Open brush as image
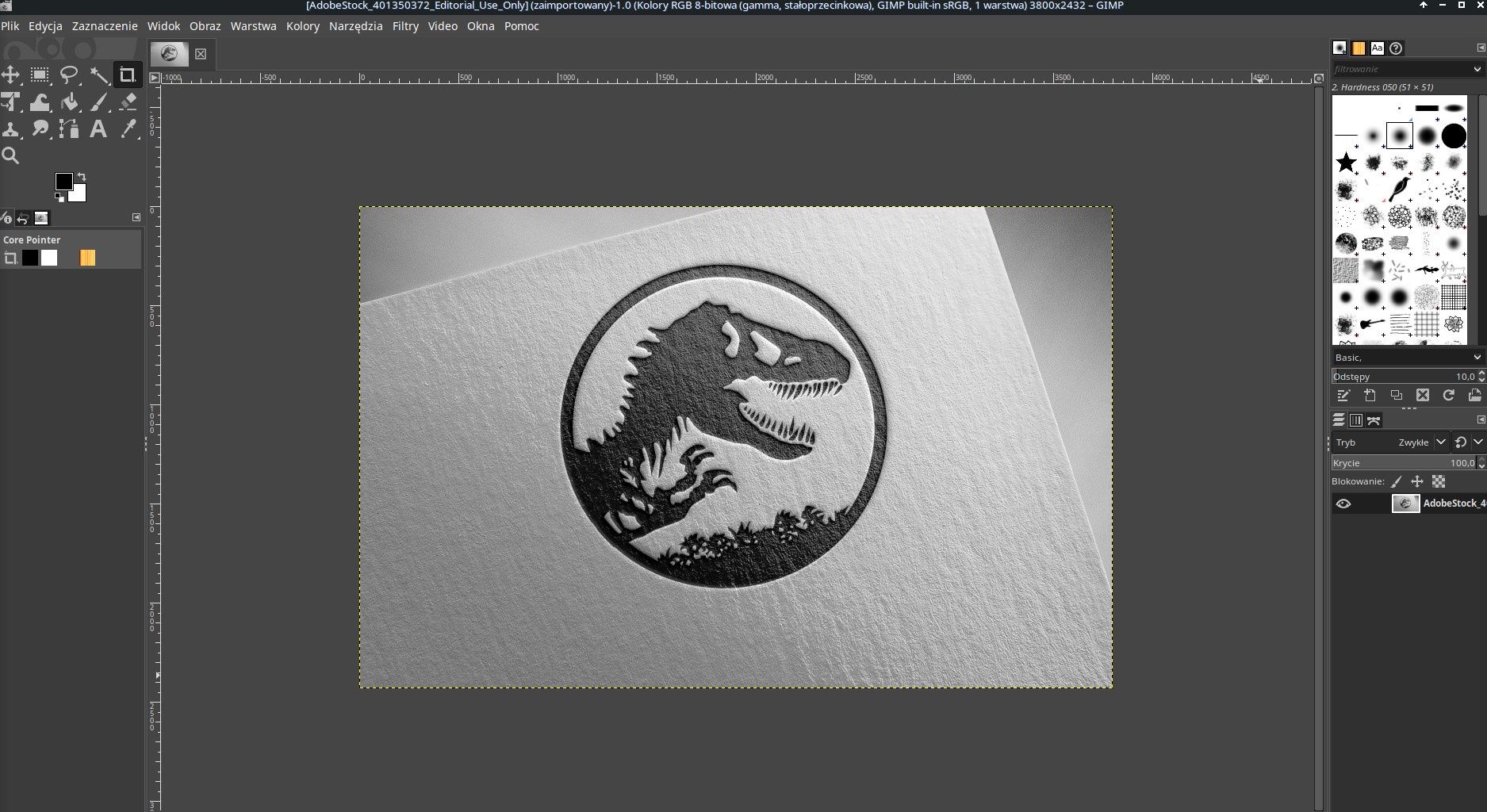 pyautogui.click(x=1474, y=395)
